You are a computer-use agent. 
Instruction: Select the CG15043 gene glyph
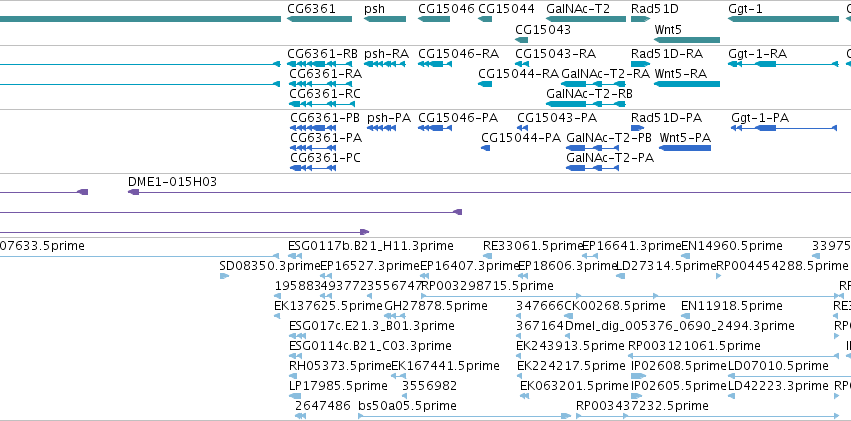522,40
